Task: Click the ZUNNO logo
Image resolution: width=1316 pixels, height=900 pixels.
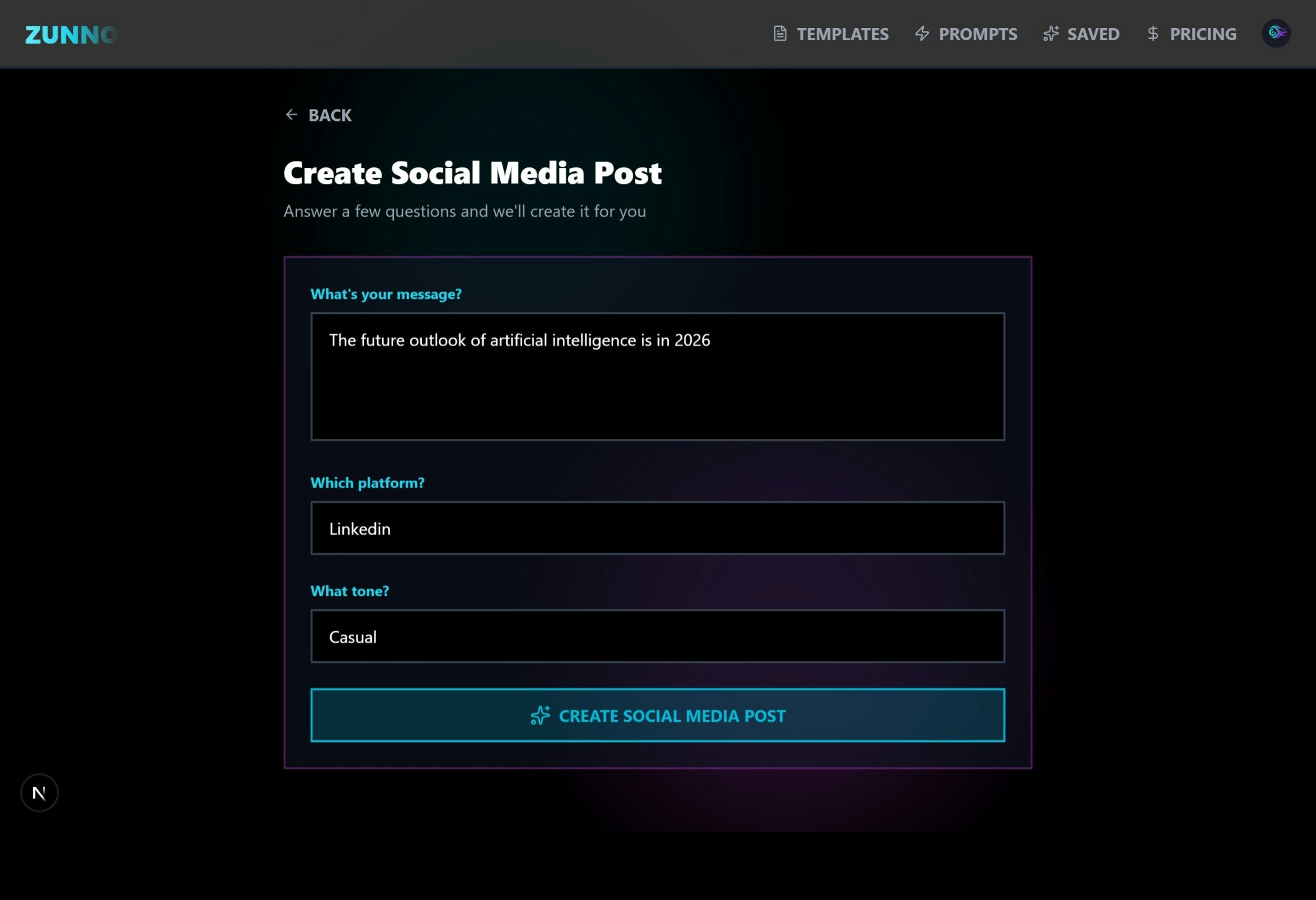Action: [71, 34]
